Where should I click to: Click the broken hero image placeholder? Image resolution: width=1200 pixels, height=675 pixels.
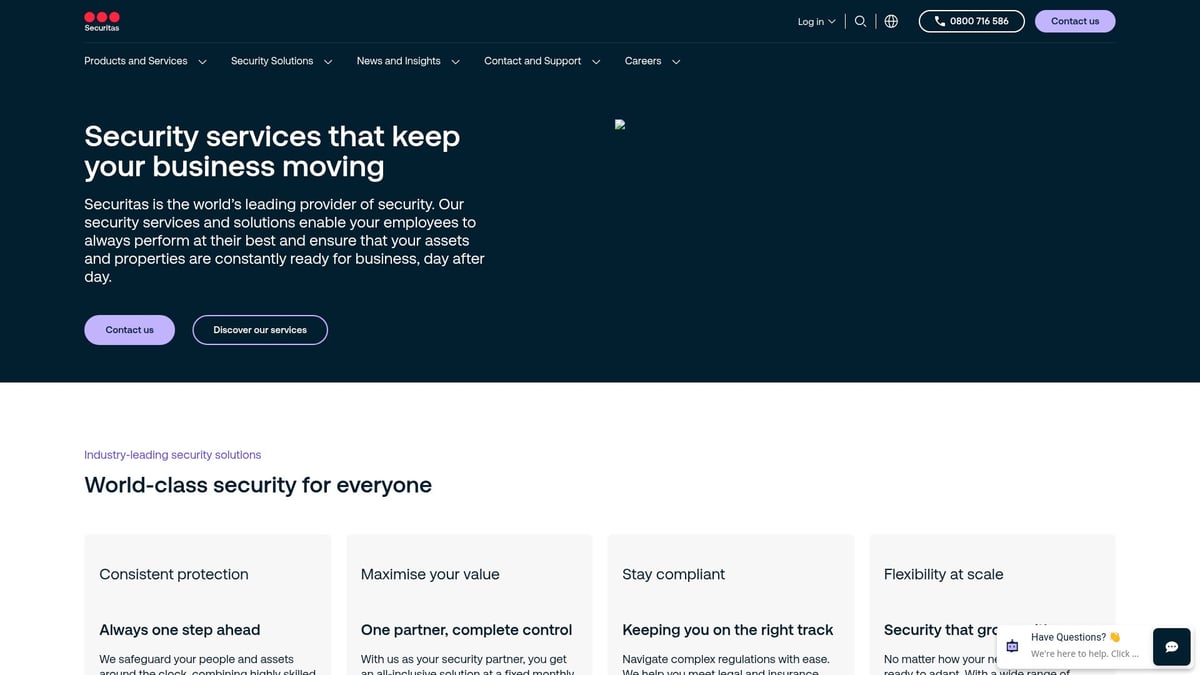[x=620, y=125]
